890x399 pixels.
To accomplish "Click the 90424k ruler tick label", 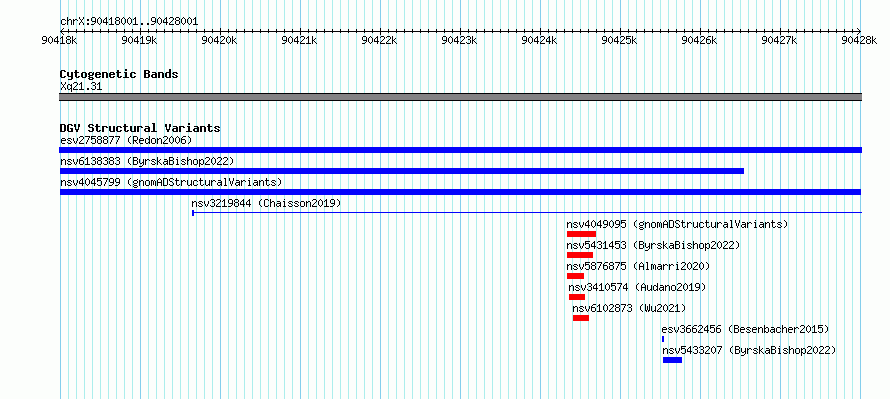I will pos(540,40).
